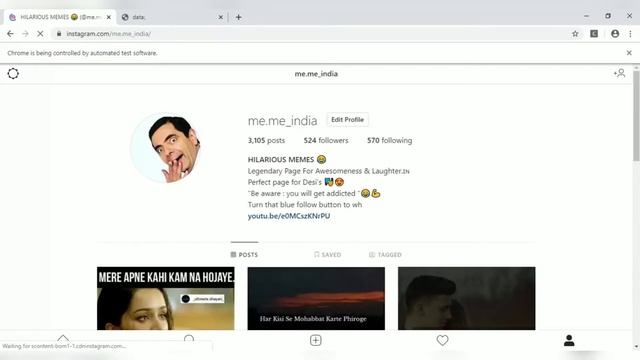The image size is (640, 360).
Task: Click the Legendary Page For Awesomeness bio line
Action: 329,171
